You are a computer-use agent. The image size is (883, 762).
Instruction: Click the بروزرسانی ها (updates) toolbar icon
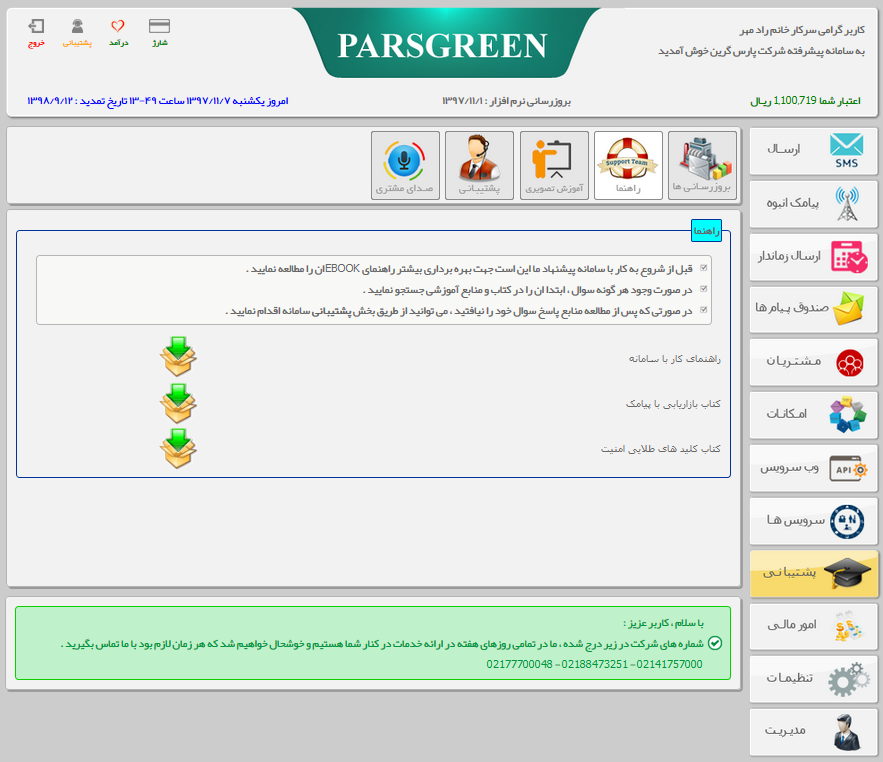coord(700,164)
